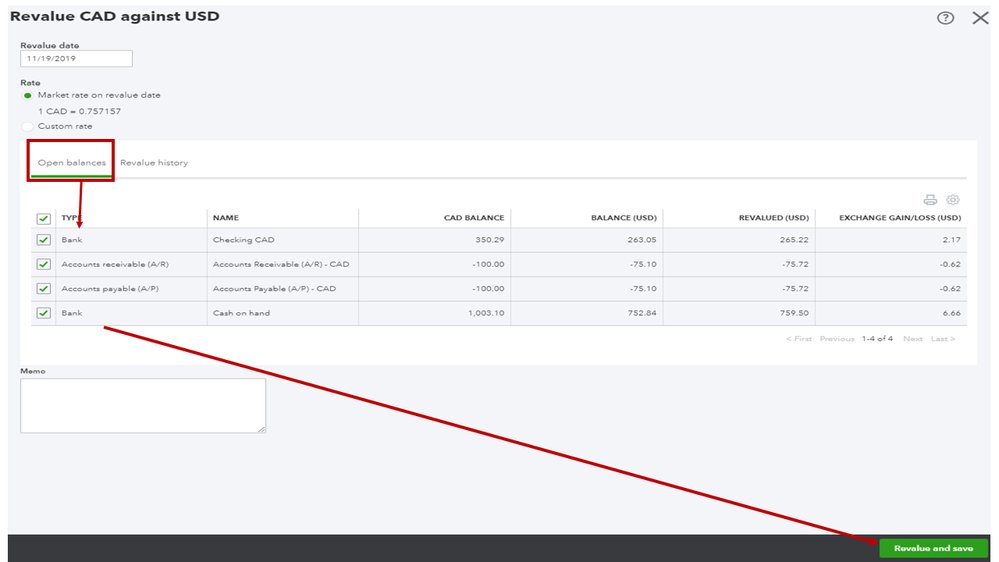Select the Cash on hand name cell

click(x=241, y=313)
